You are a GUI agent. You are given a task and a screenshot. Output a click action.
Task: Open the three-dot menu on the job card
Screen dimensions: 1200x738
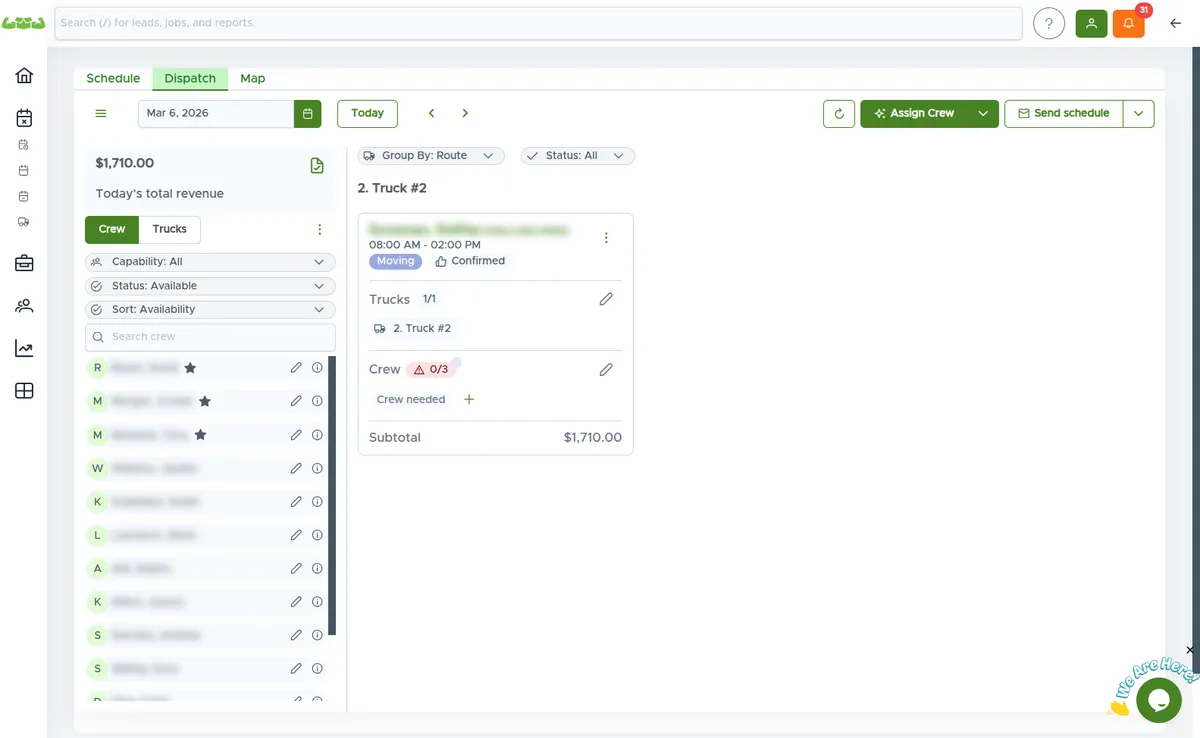[607, 238]
